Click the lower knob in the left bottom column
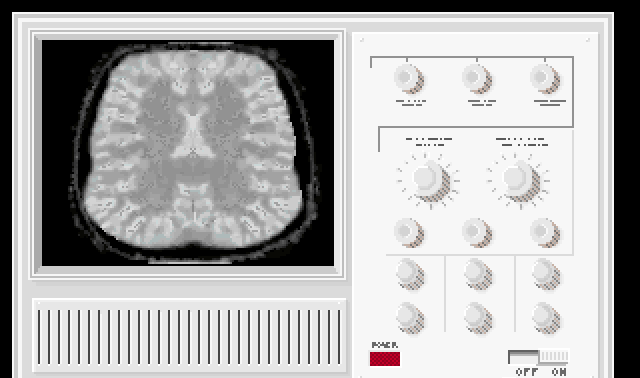The image size is (640, 378). 411,318
